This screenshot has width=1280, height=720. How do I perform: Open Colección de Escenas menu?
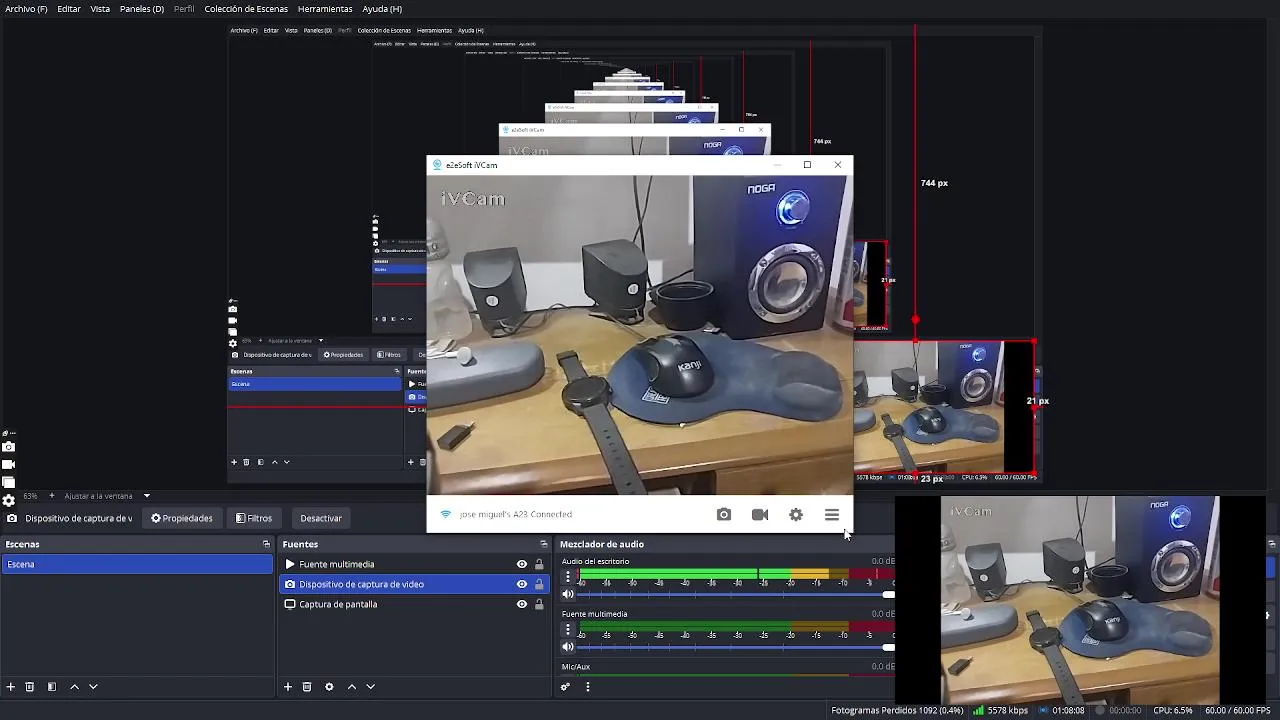(246, 9)
